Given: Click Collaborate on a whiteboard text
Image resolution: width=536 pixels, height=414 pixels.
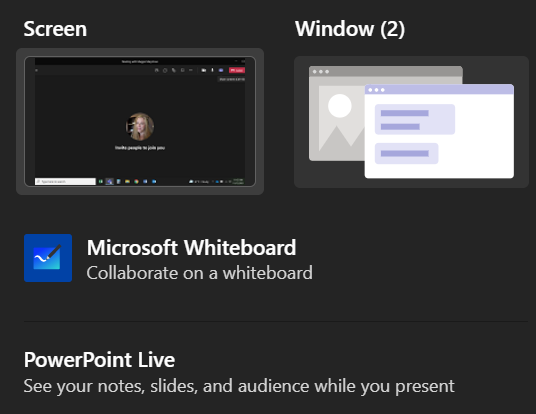Looking at the screenshot, I should (199, 273).
